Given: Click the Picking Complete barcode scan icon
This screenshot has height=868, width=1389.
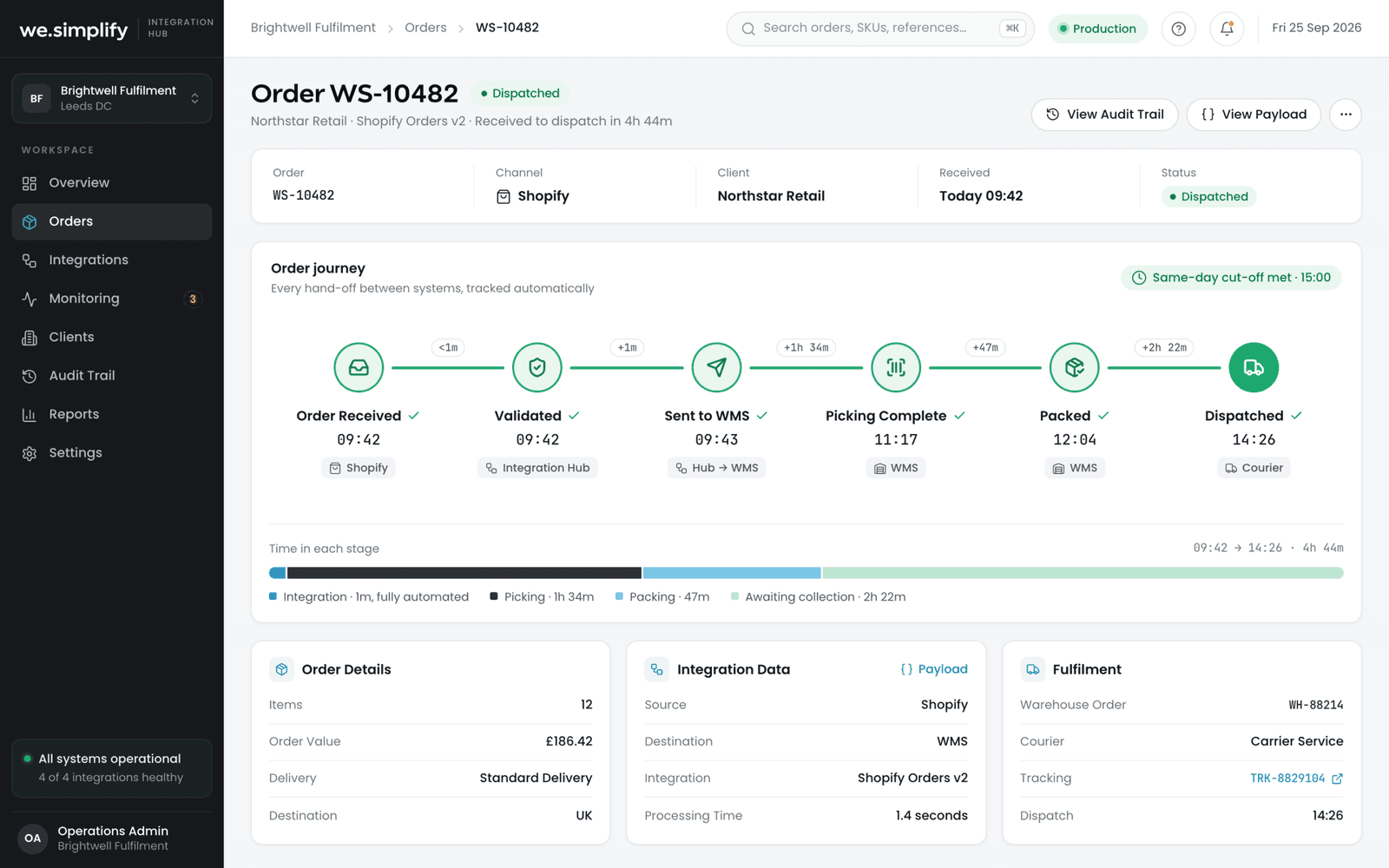Looking at the screenshot, I should tap(896, 367).
